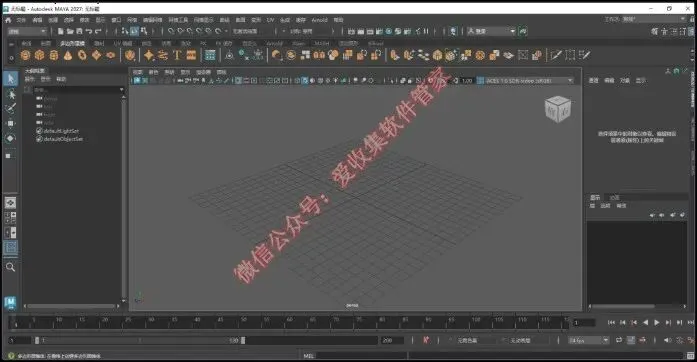Select the polygon Type text tool
The height and width of the screenshot is (362, 697).
[x=177, y=55]
